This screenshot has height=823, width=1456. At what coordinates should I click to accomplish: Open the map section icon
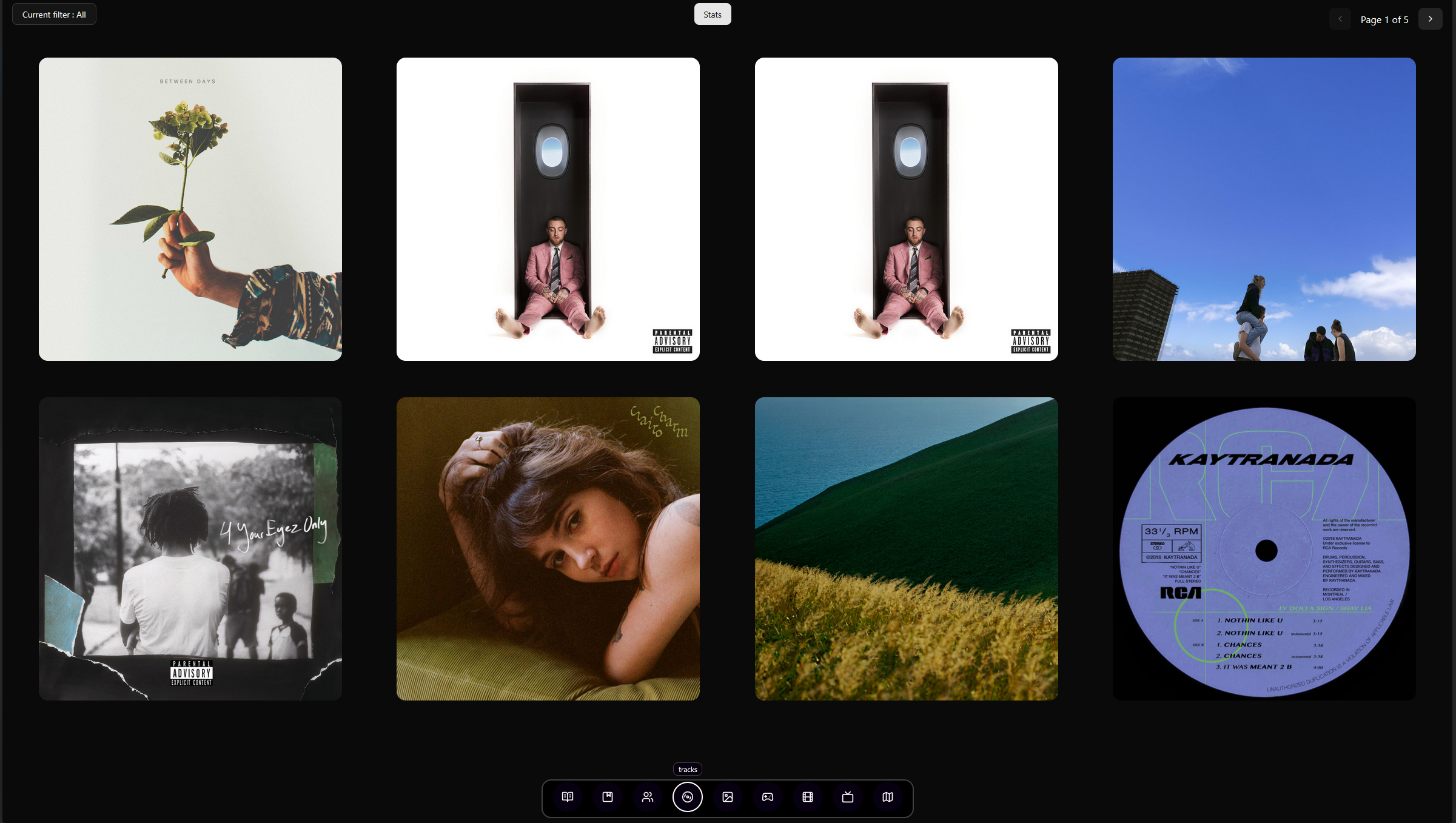[888, 797]
